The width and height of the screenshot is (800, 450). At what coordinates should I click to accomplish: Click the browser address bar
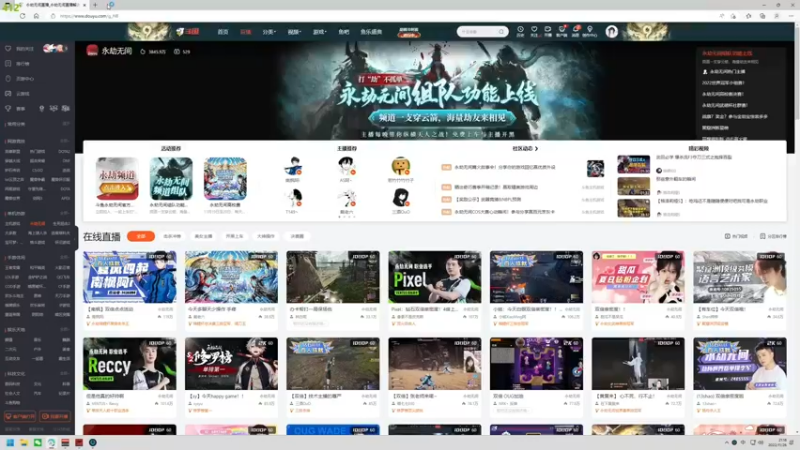[383, 16]
